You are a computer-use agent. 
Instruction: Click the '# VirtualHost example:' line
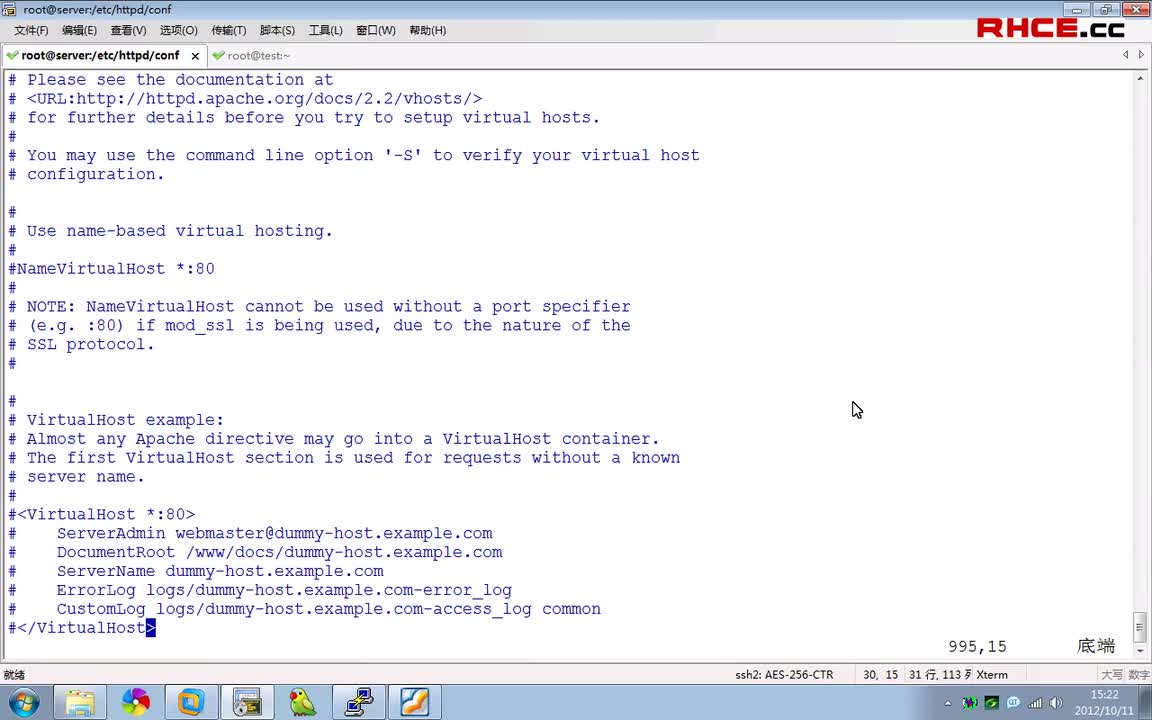click(115, 420)
